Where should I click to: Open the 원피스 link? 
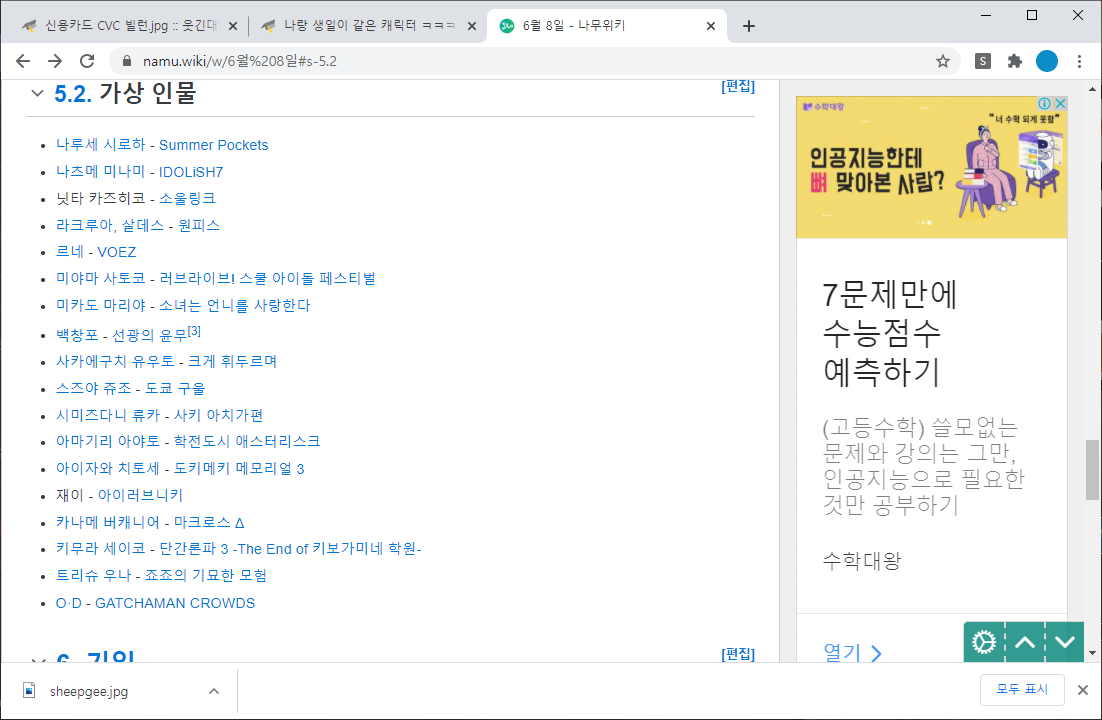click(199, 225)
